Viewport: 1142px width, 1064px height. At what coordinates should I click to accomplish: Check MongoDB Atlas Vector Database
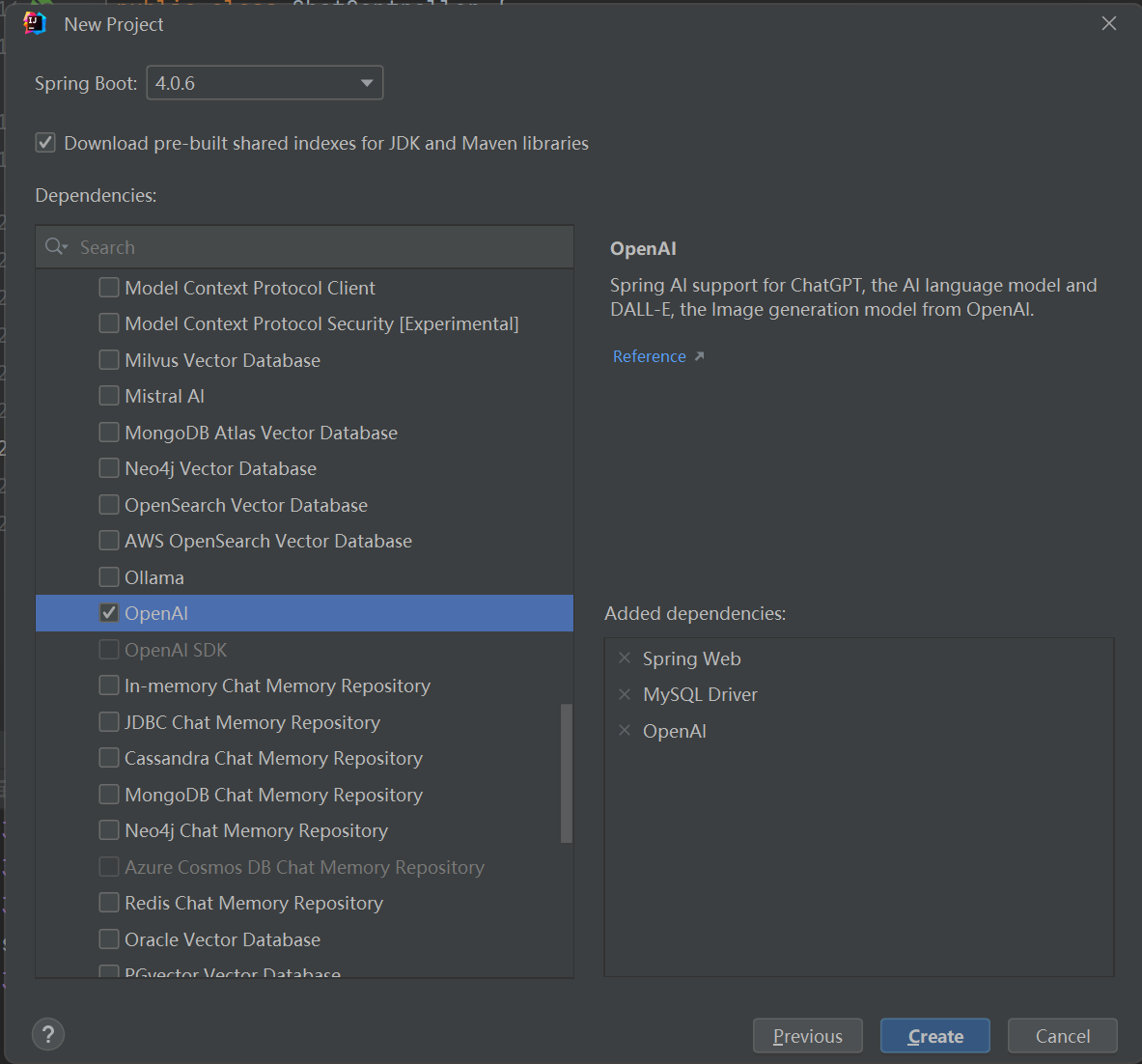pyautogui.click(x=108, y=433)
